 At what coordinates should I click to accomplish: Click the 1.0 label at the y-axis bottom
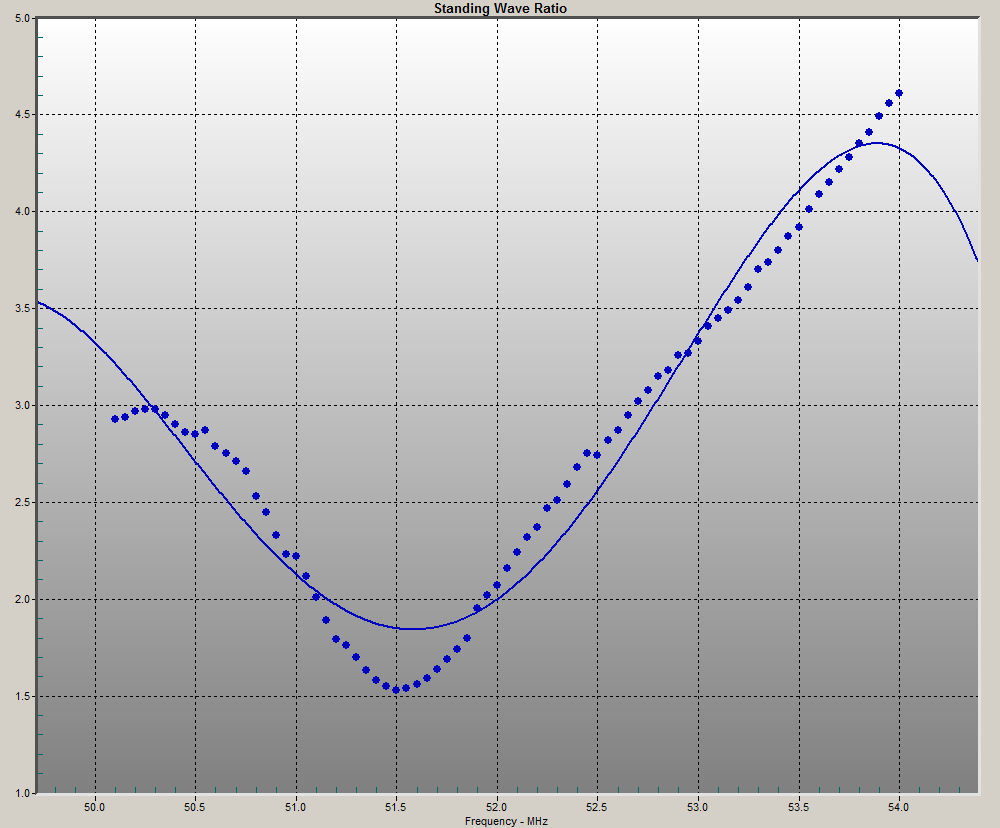[x=22, y=793]
